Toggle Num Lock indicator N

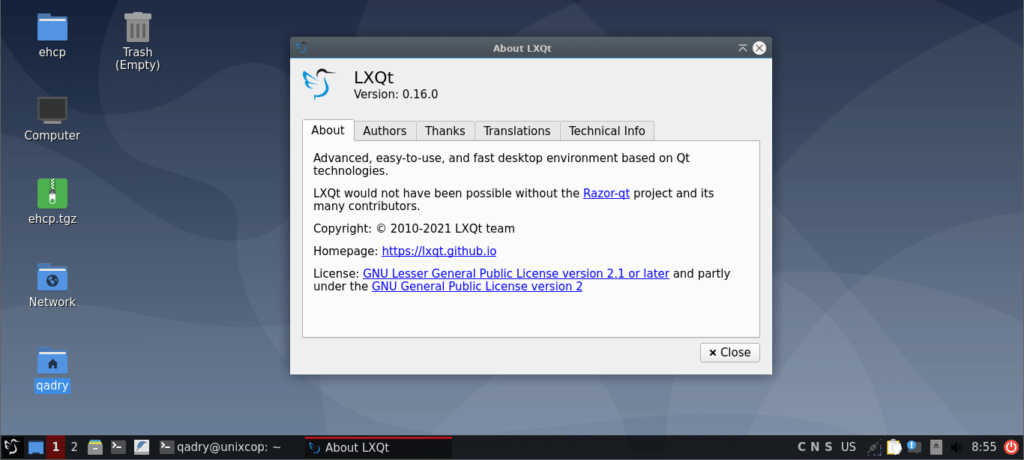[x=816, y=448]
